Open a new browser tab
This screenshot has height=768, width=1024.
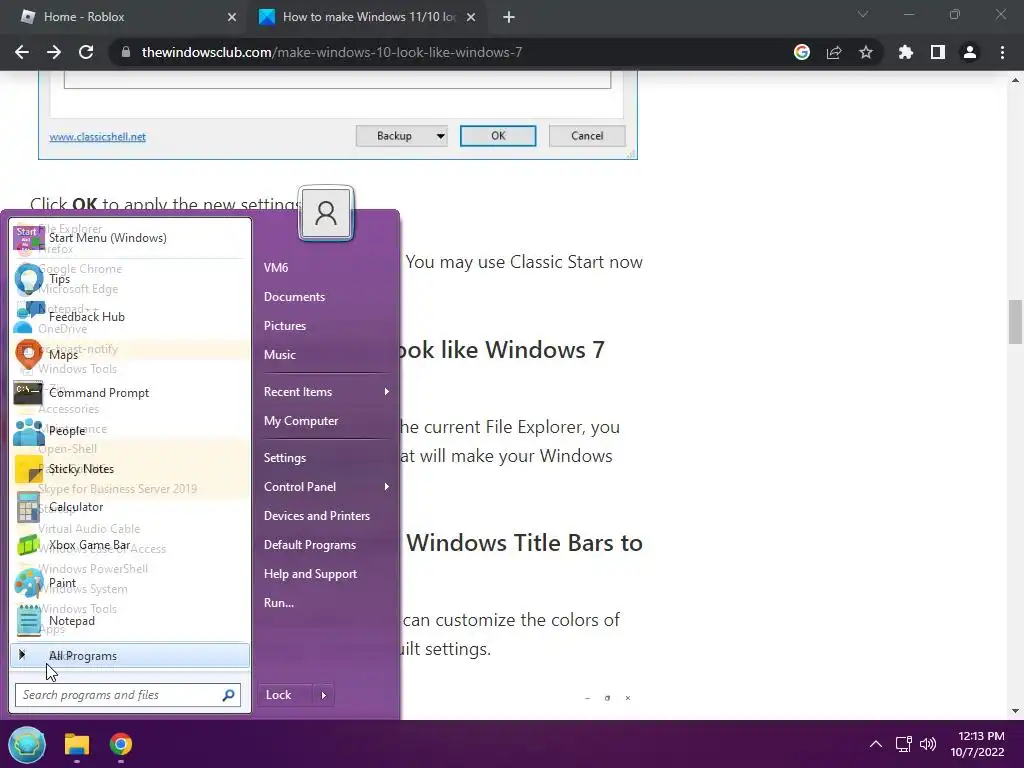click(x=509, y=18)
